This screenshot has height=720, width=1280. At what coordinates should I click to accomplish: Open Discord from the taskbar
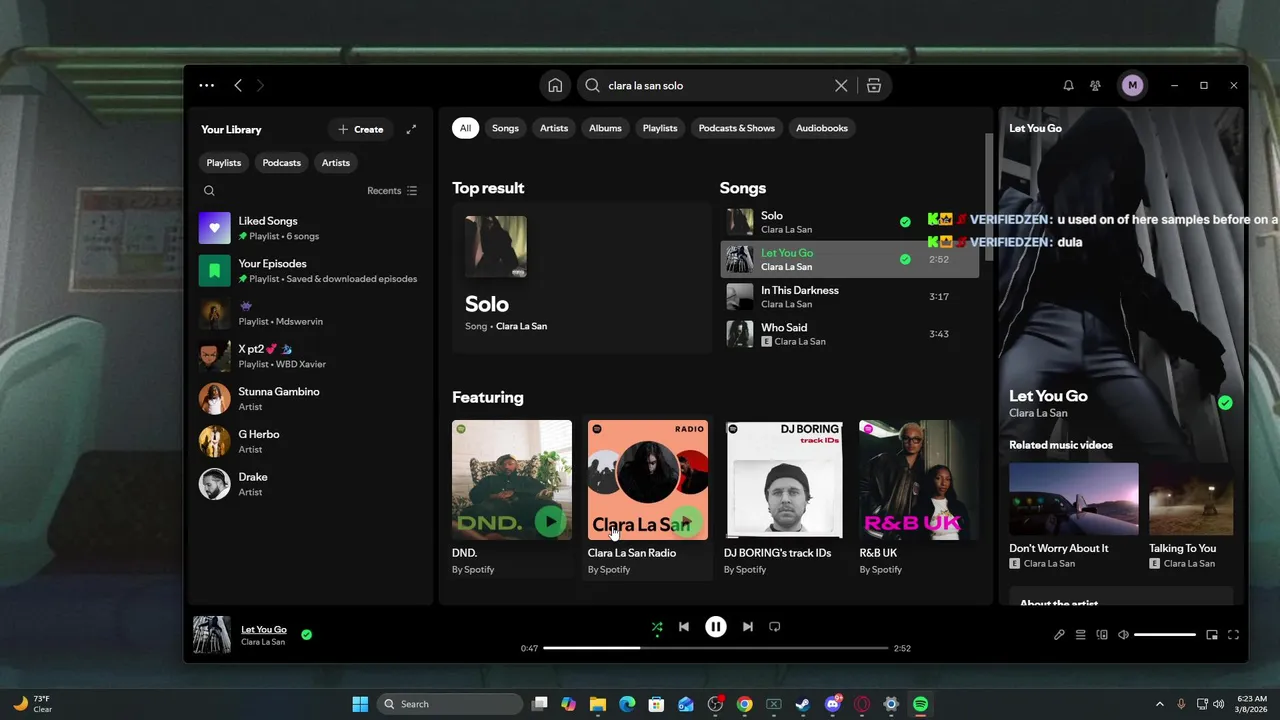click(832, 704)
